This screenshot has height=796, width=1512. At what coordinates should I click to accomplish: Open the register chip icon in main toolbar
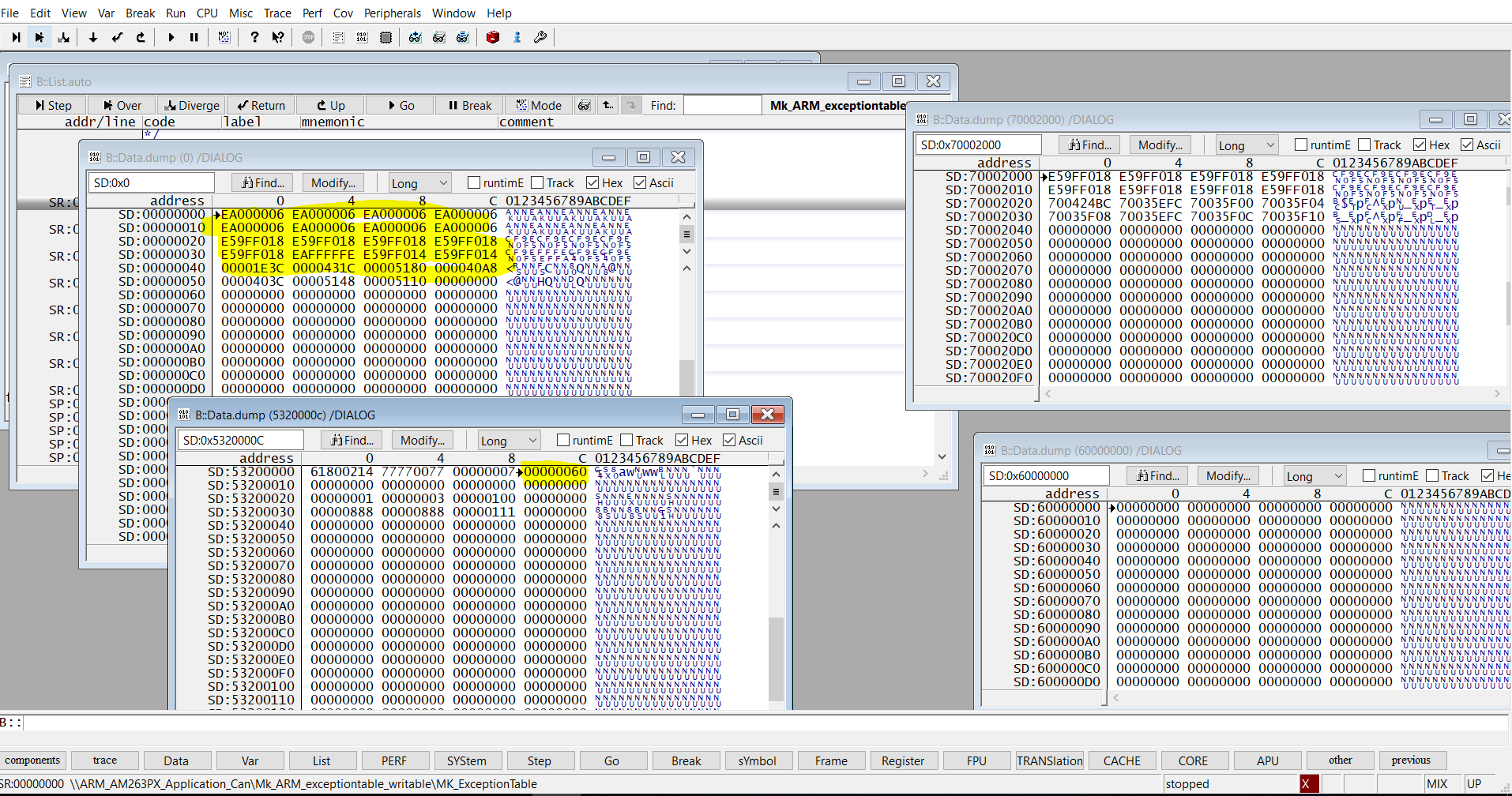click(x=386, y=37)
